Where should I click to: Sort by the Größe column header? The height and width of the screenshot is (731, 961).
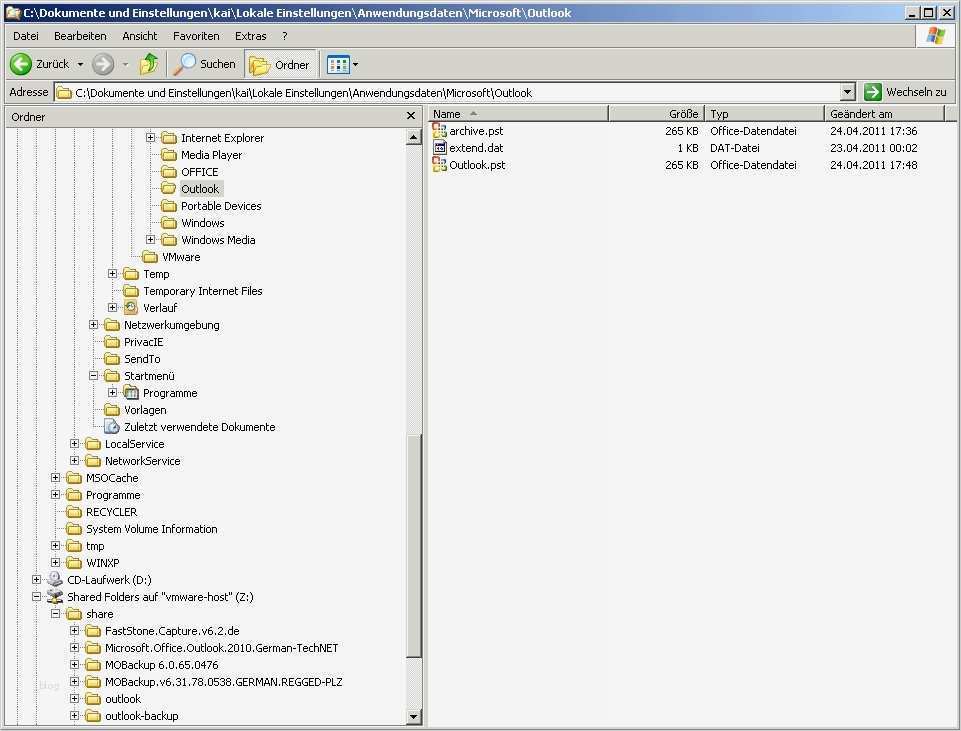point(656,114)
